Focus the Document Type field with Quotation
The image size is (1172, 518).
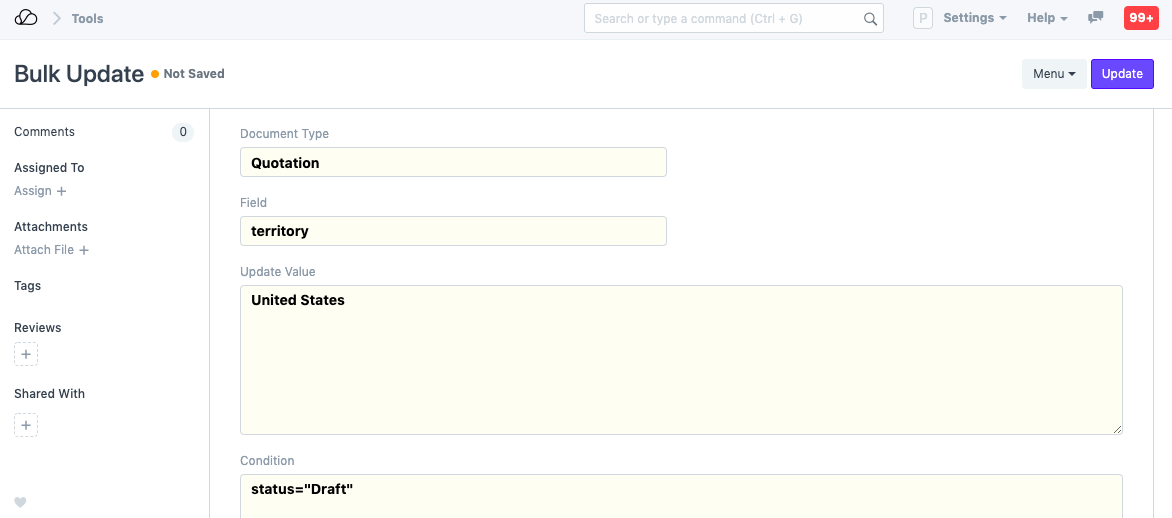coord(453,162)
